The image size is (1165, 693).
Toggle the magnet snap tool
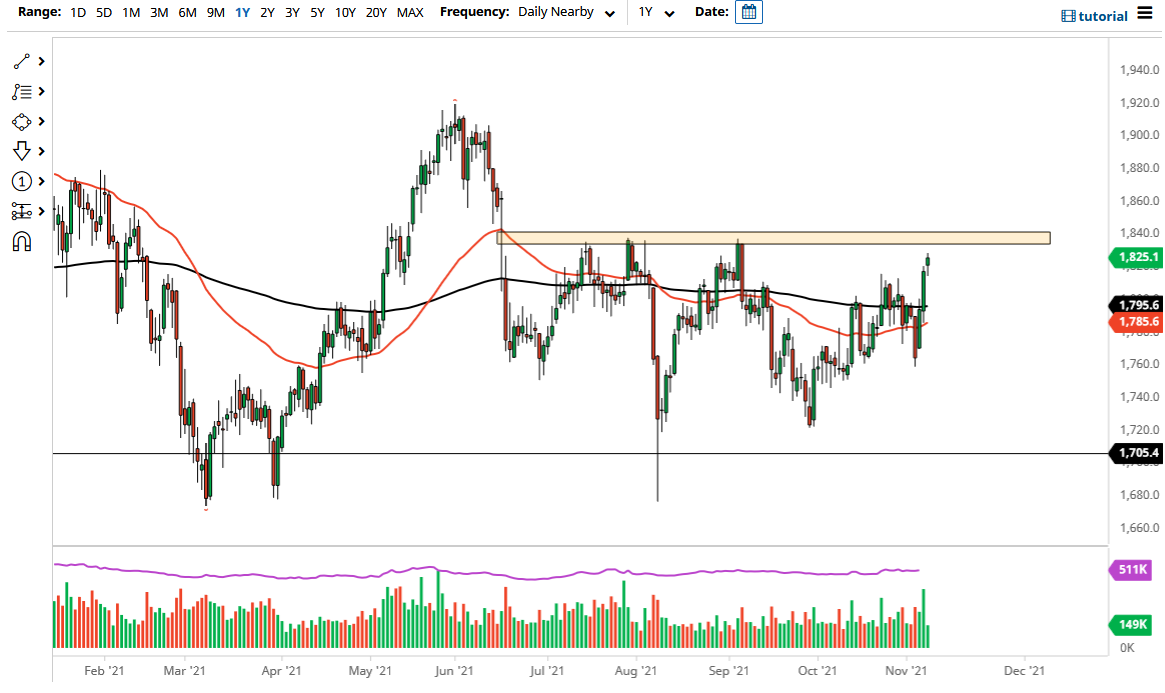coord(22,242)
